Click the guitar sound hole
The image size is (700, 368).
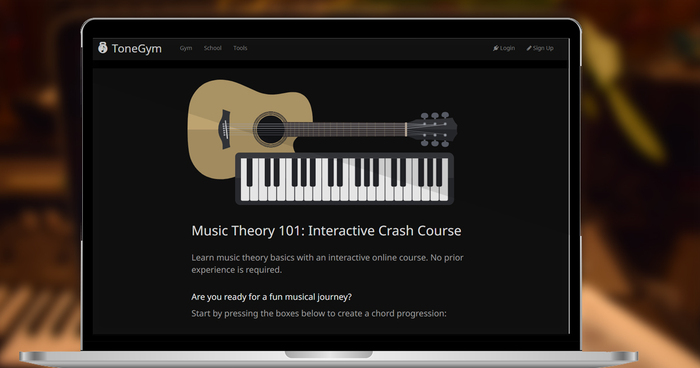click(270, 130)
